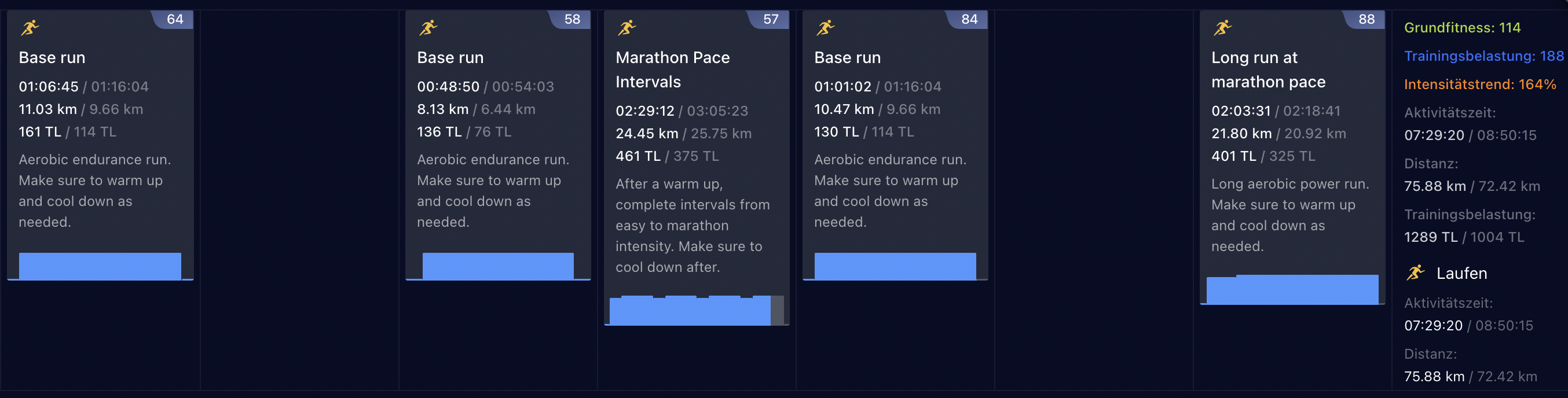Click the running icon on the Long run card

tap(1222, 27)
